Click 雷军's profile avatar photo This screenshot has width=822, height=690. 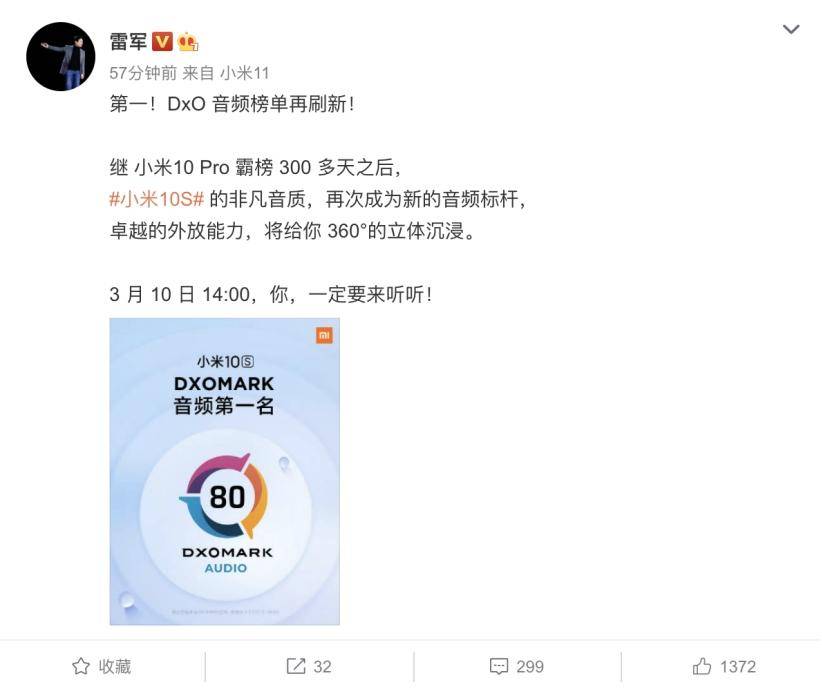[x=61, y=56]
